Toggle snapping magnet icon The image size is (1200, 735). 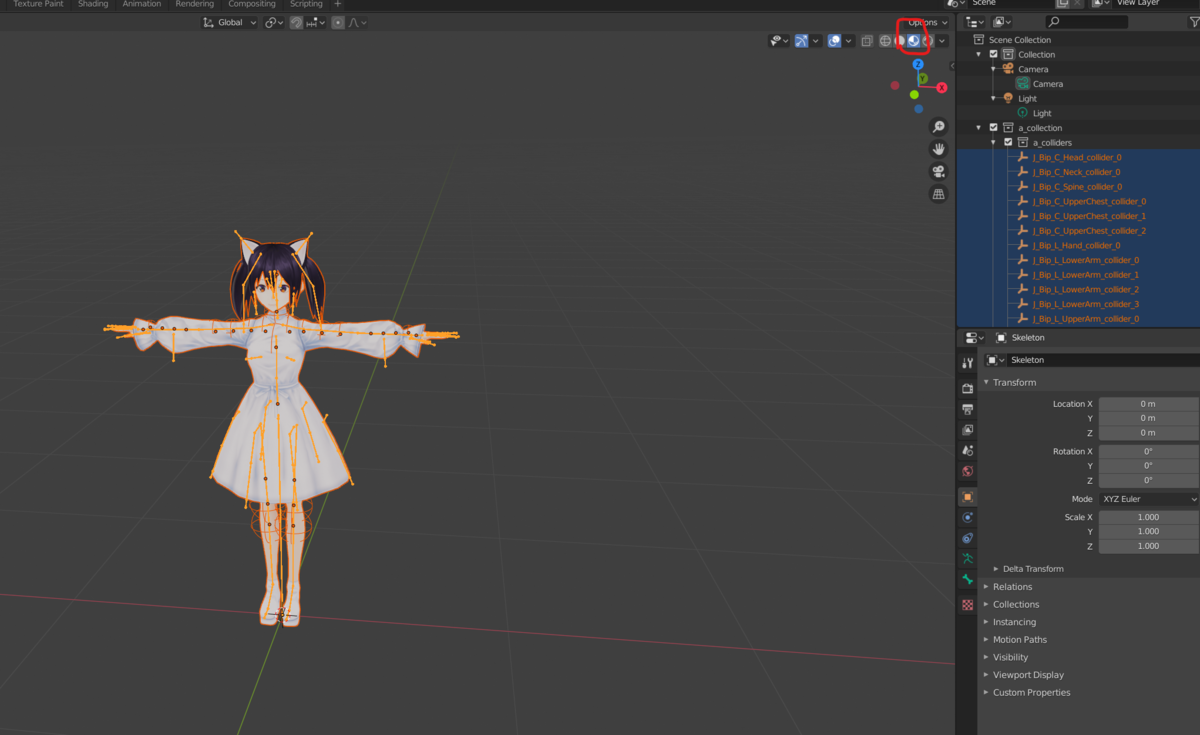297,22
